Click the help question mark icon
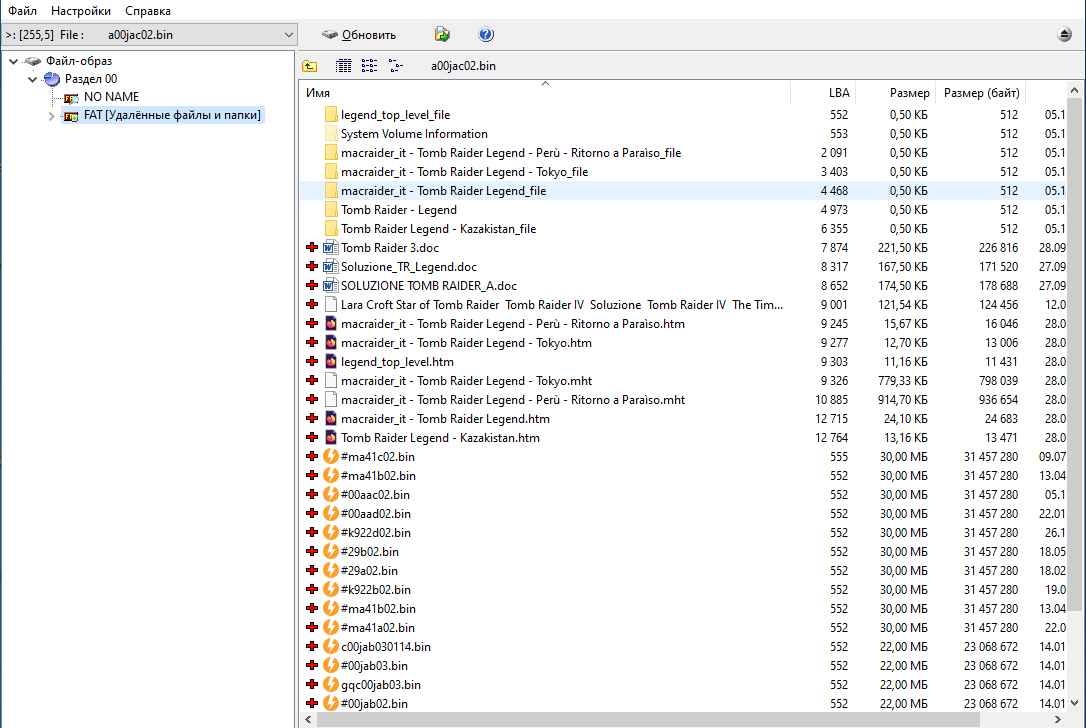Screen dimensions: 1086x728 pyautogui.click(x=486, y=35)
